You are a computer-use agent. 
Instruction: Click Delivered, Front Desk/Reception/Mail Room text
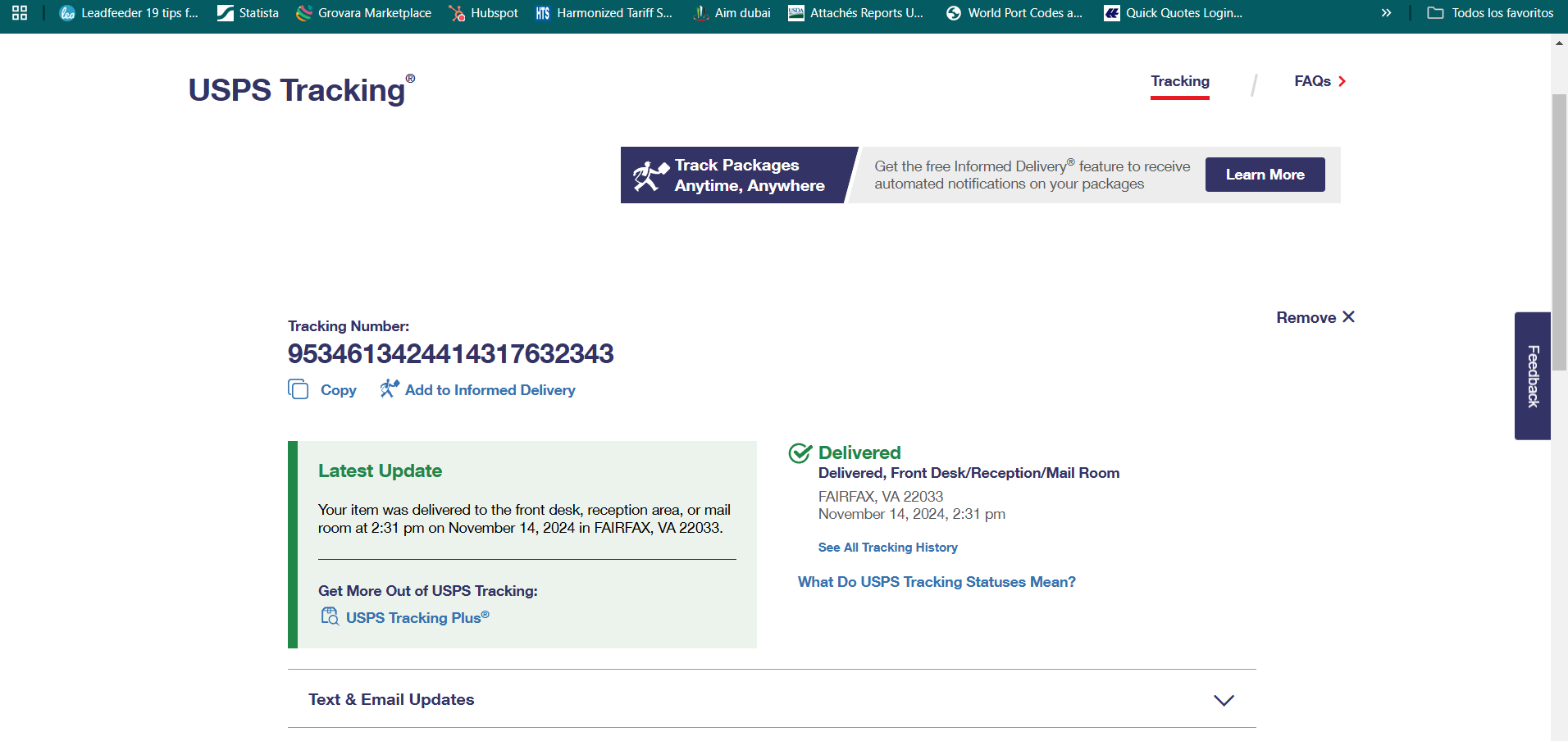[x=969, y=473]
